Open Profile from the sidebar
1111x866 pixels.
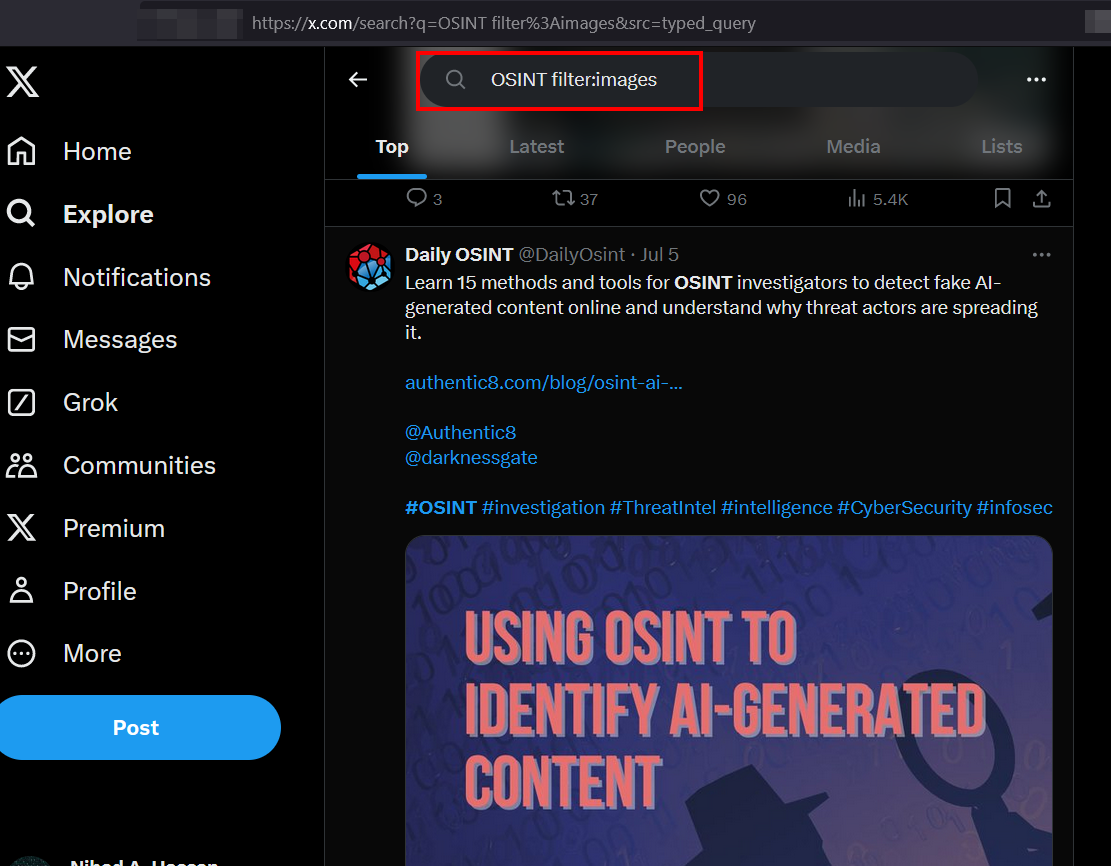[72, 591]
